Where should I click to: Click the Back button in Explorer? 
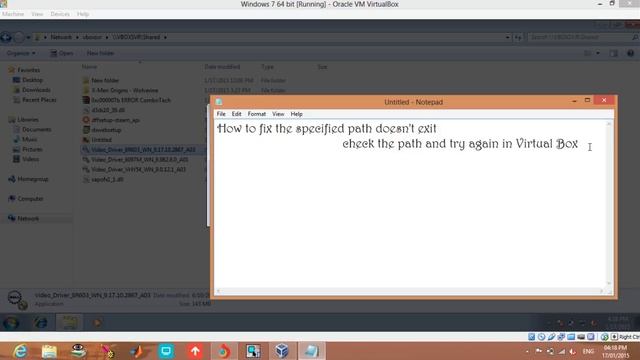coord(6,37)
